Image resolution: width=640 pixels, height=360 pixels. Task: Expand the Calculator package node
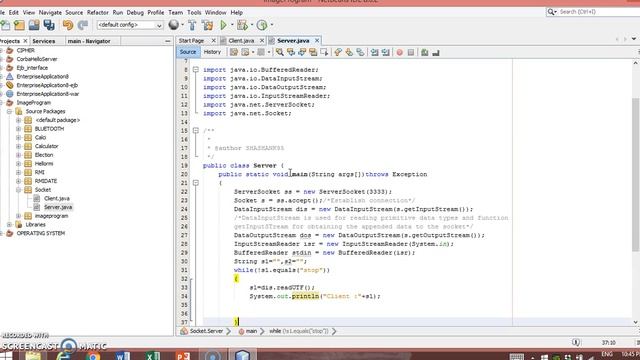(18, 146)
